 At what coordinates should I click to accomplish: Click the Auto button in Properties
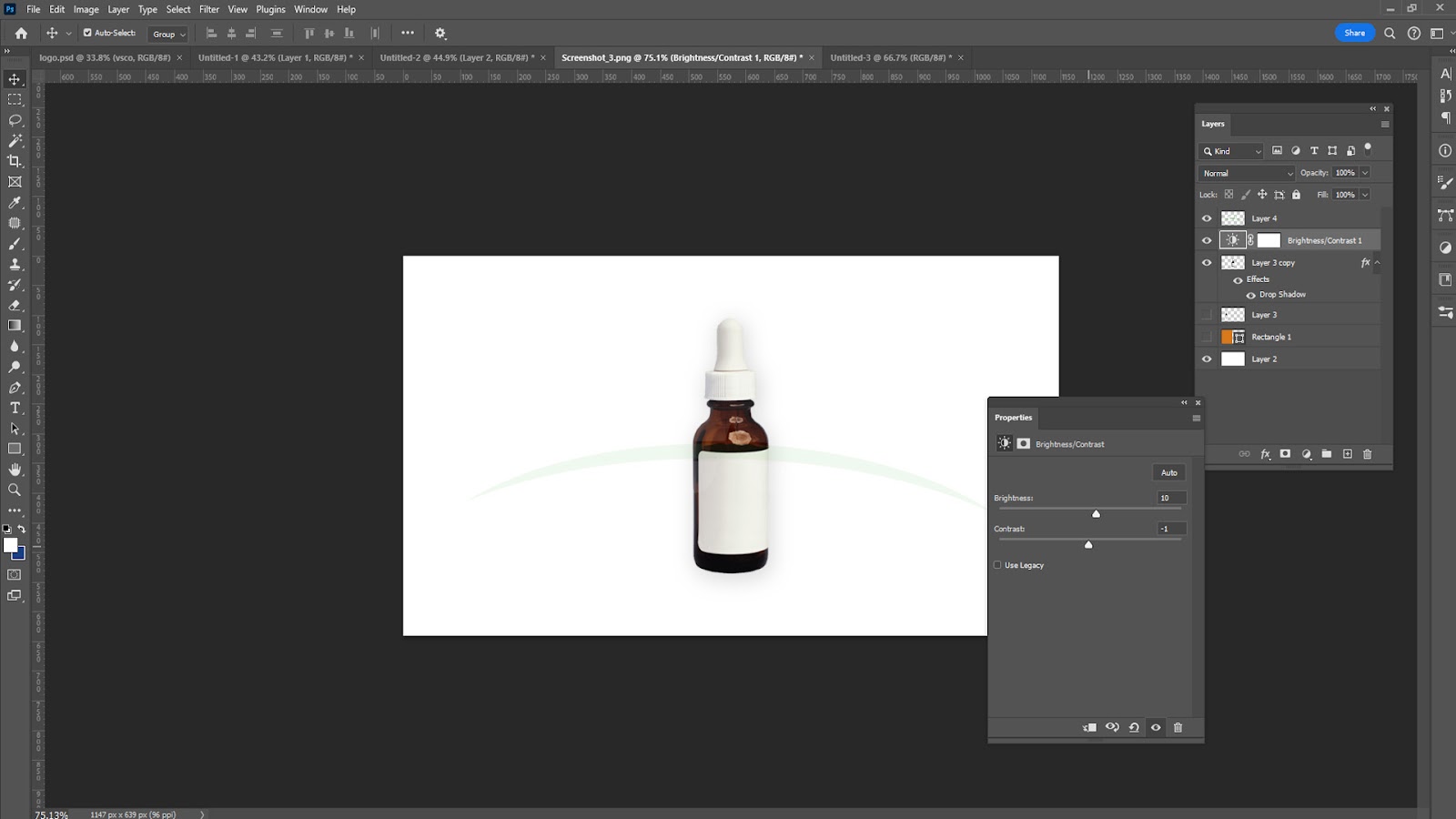[1169, 472]
